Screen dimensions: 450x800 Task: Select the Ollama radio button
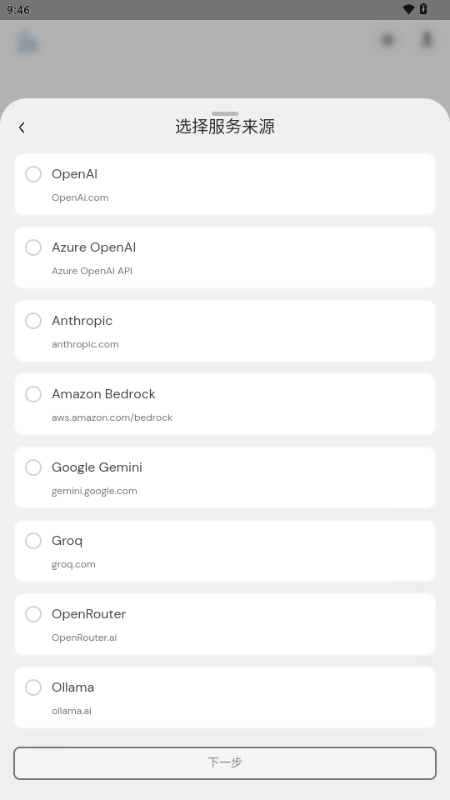click(33, 687)
